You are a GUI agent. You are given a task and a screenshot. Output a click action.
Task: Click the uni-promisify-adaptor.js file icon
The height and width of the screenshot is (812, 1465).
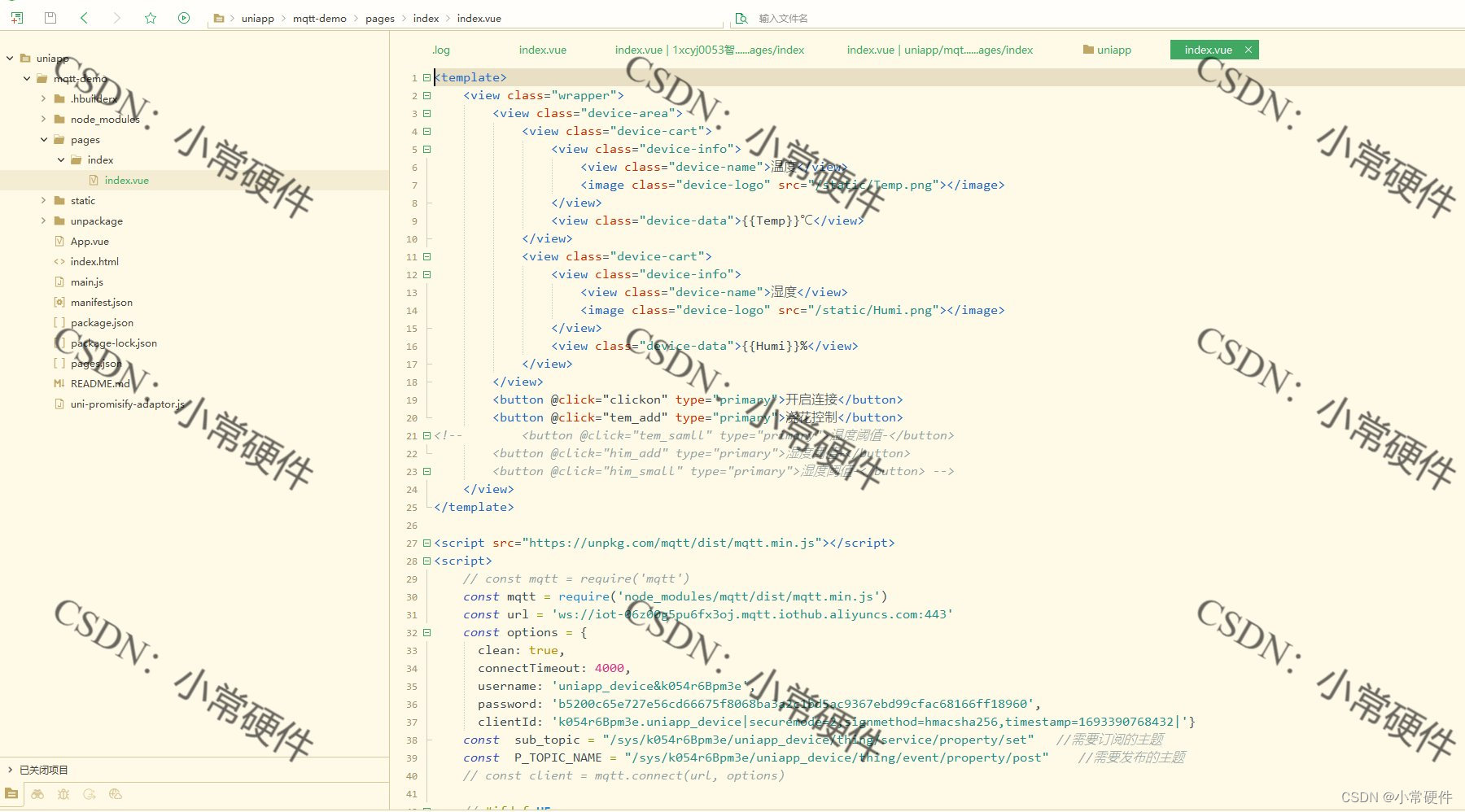(59, 404)
